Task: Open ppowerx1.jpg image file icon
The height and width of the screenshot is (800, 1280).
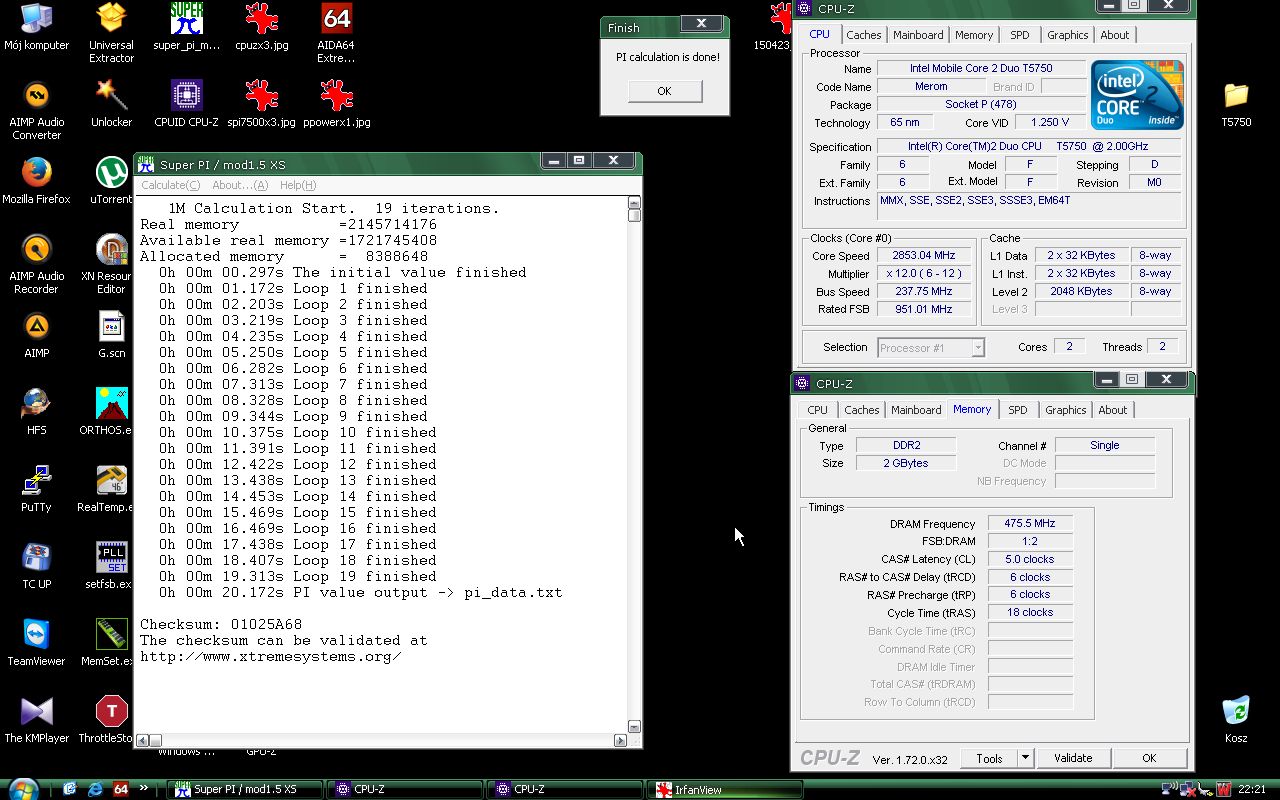Action: [336, 104]
